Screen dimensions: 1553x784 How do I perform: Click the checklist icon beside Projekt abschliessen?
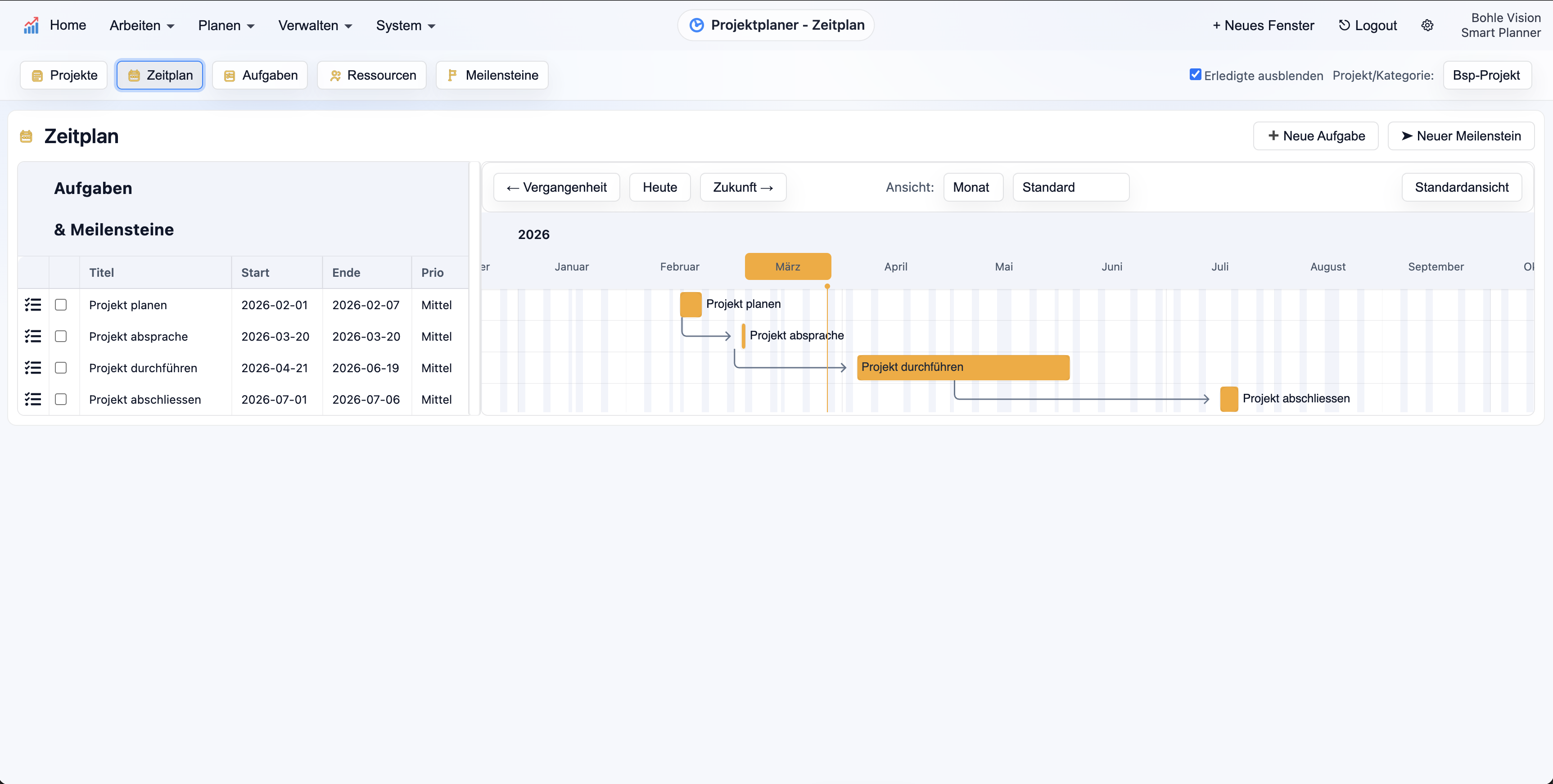coord(33,399)
